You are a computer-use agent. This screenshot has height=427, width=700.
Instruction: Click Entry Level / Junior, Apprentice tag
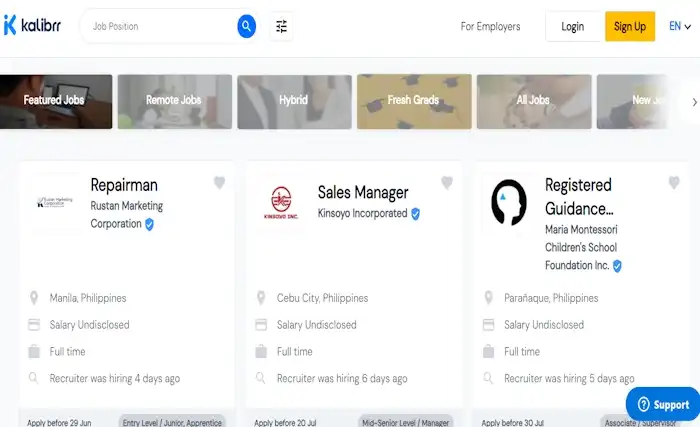(172, 422)
